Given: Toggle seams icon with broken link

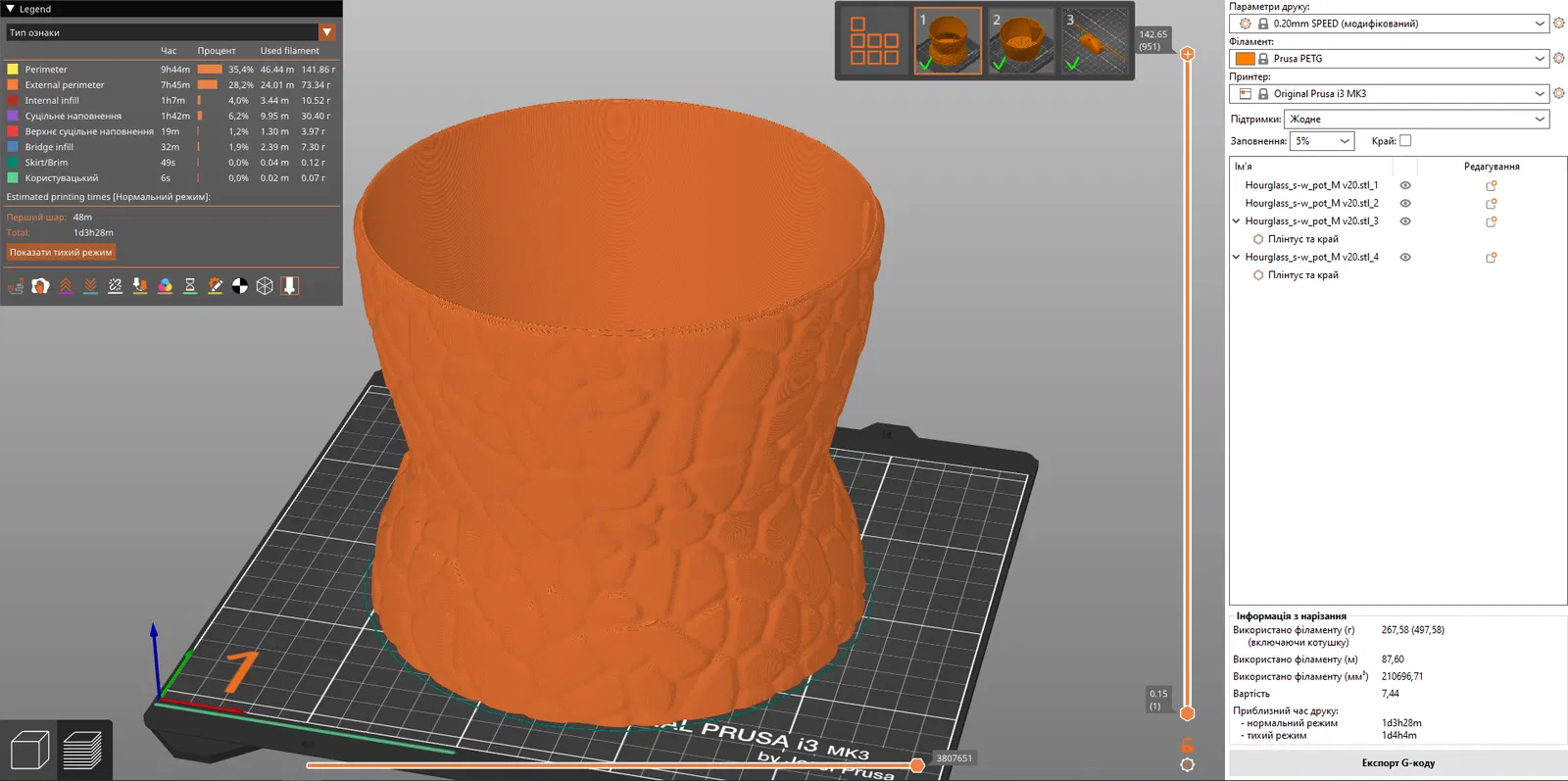Looking at the screenshot, I should [x=116, y=286].
